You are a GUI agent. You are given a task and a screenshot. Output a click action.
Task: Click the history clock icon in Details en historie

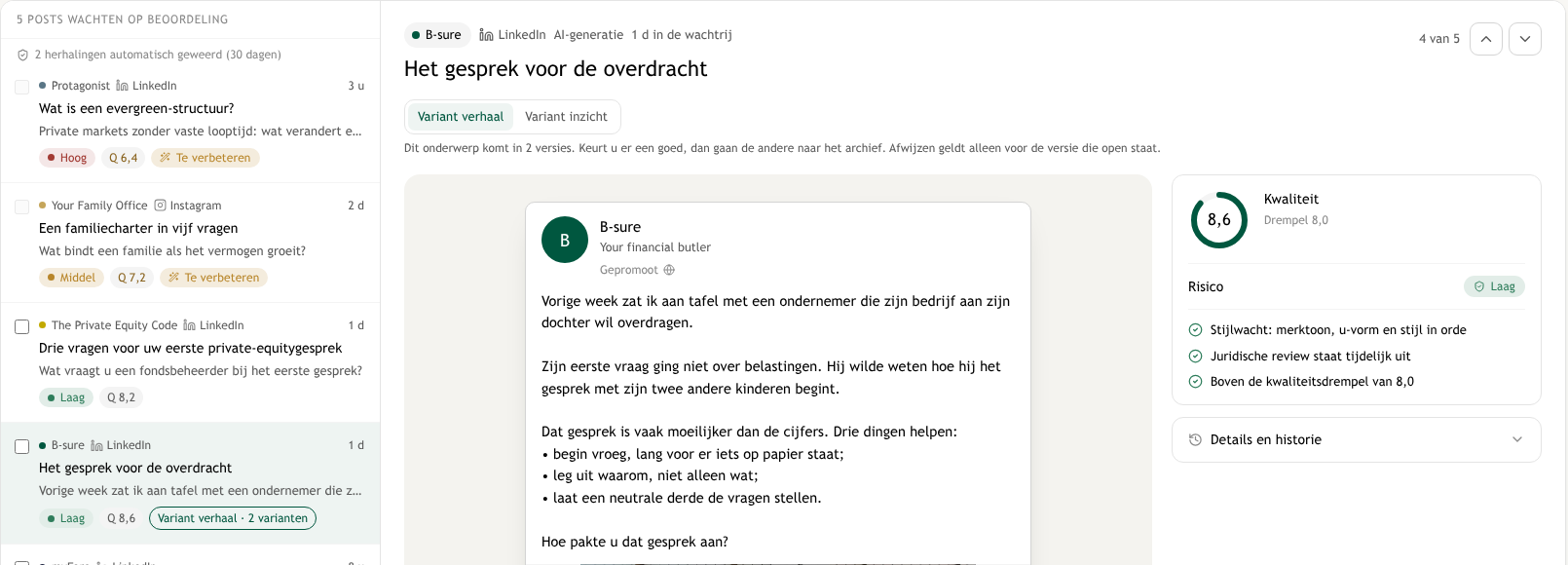1195,440
